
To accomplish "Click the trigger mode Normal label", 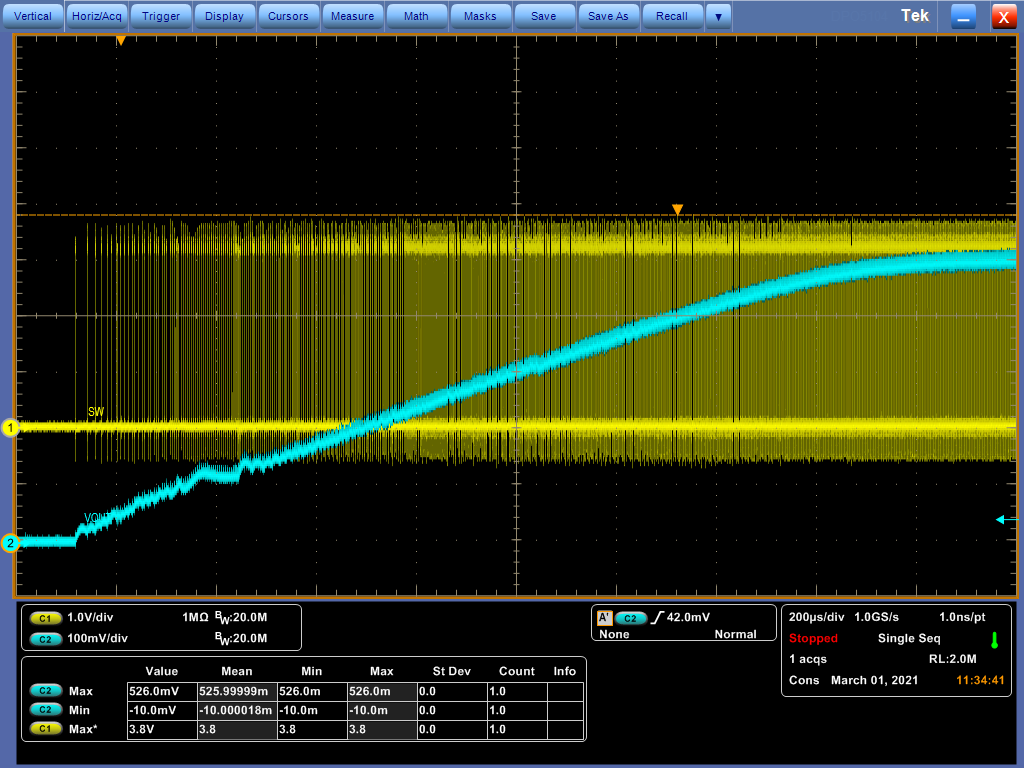I will [x=735, y=635].
